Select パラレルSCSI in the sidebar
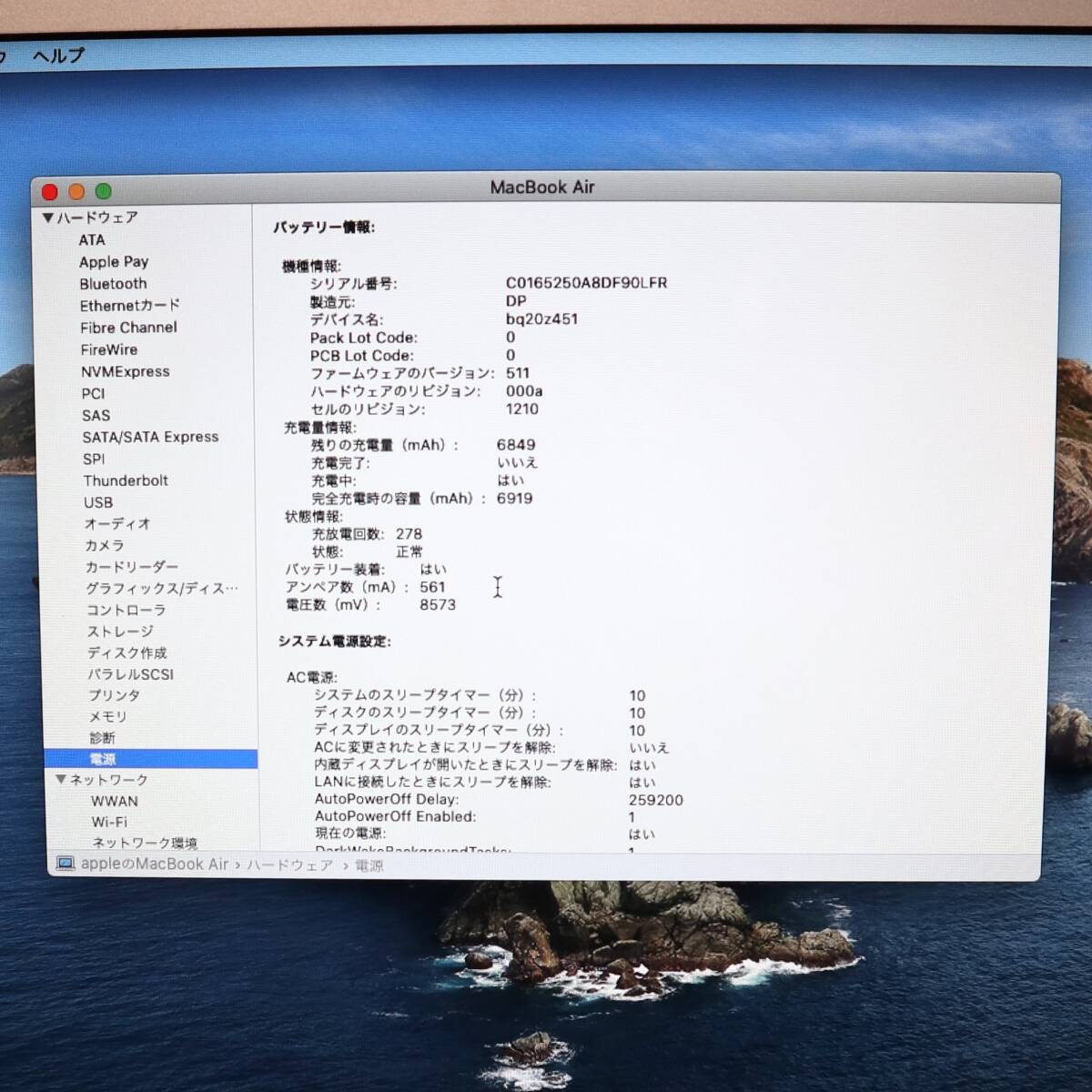This screenshot has height=1092, width=1092. [130, 674]
